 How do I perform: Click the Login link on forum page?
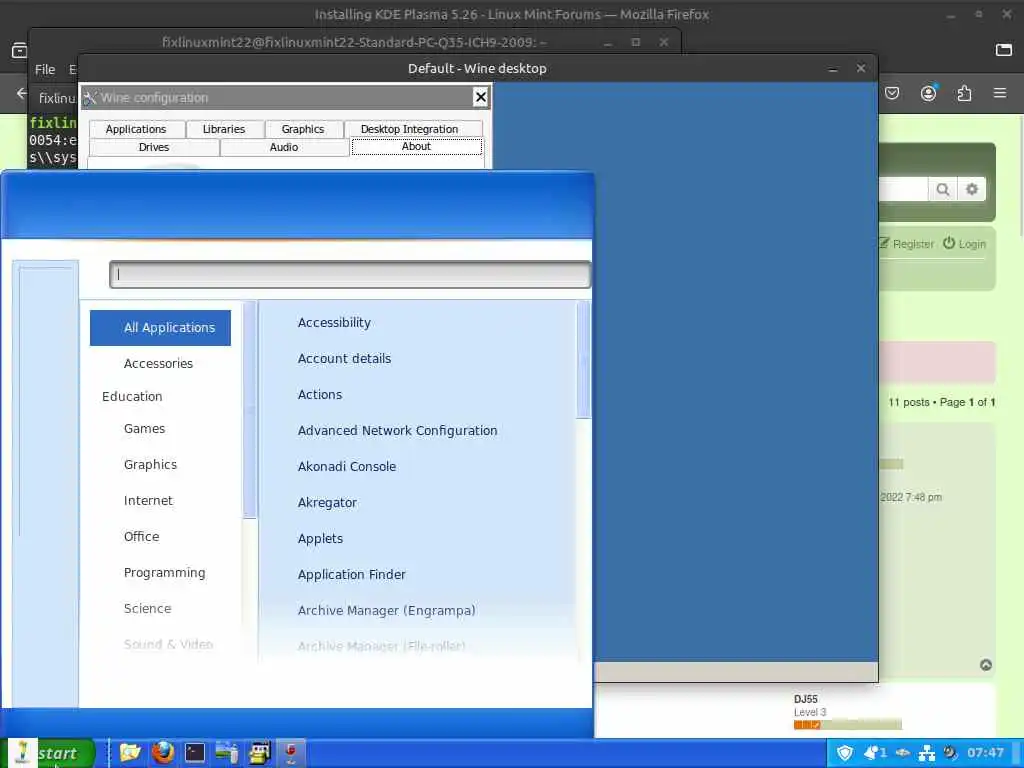point(964,244)
